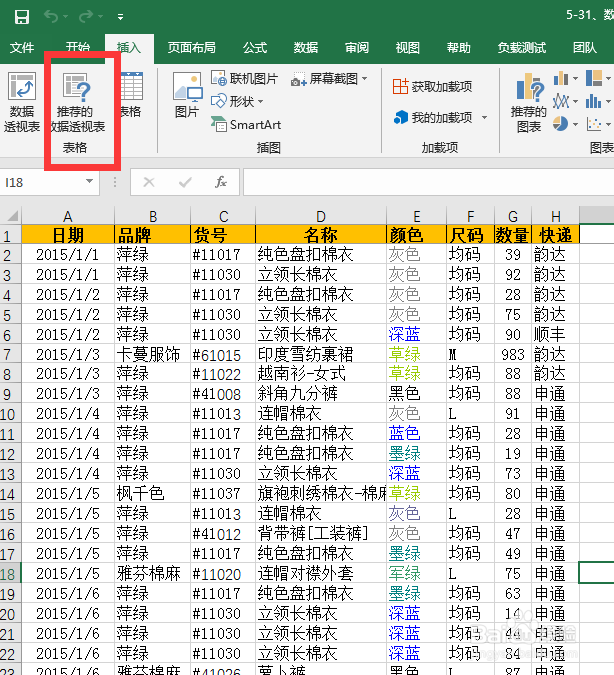Select row 7 header

[9, 355]
